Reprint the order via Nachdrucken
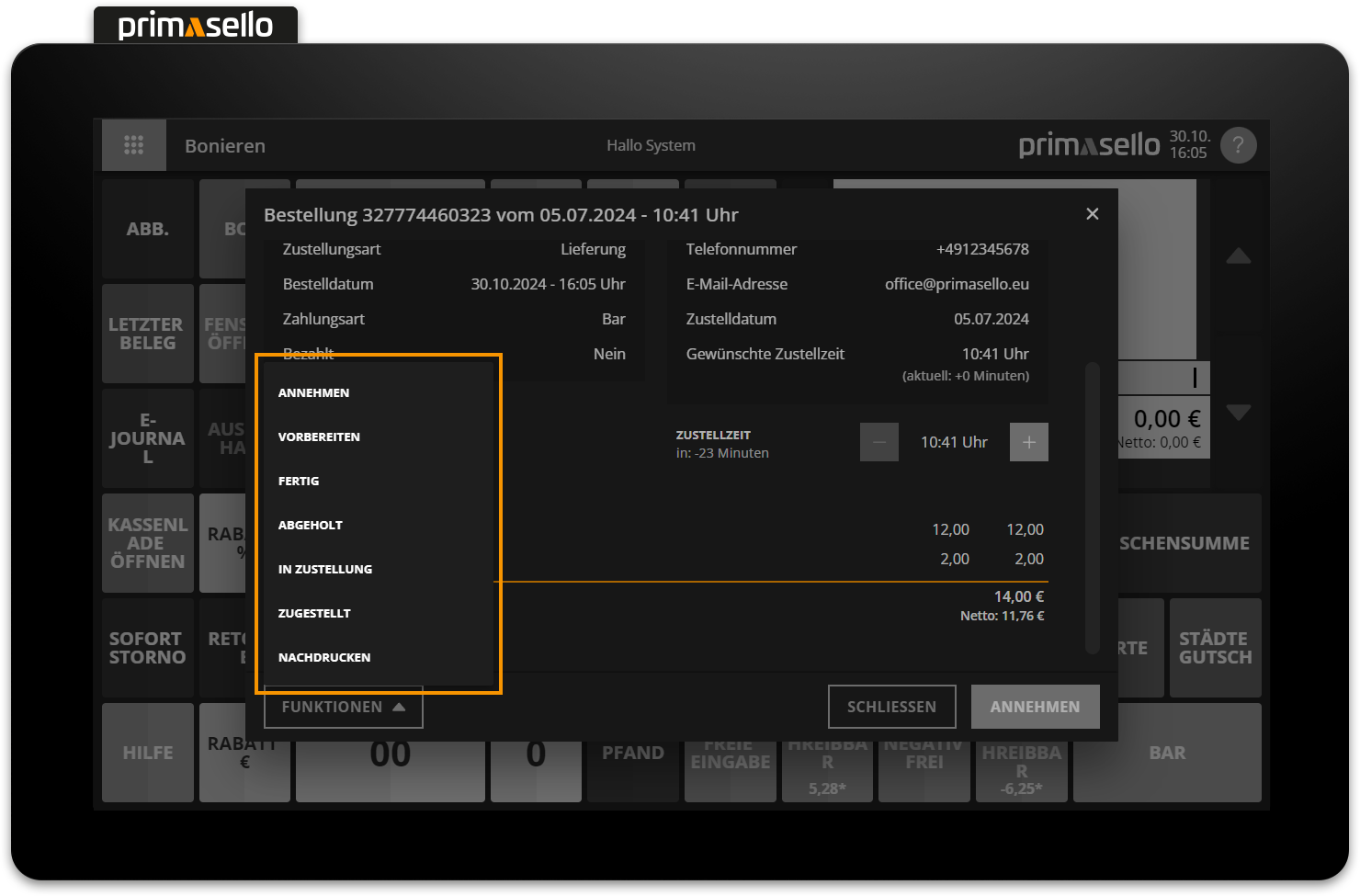This screenshot has height=896, width=1360. (324, 657)
